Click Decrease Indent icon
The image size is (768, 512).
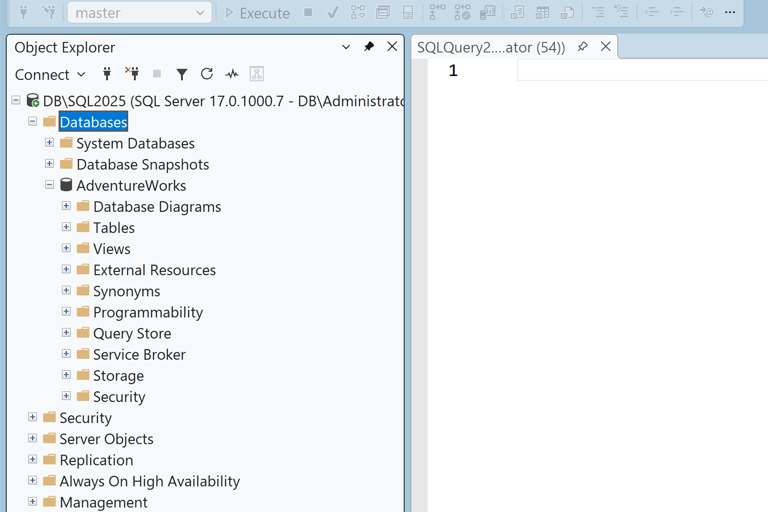pos(651,12)
